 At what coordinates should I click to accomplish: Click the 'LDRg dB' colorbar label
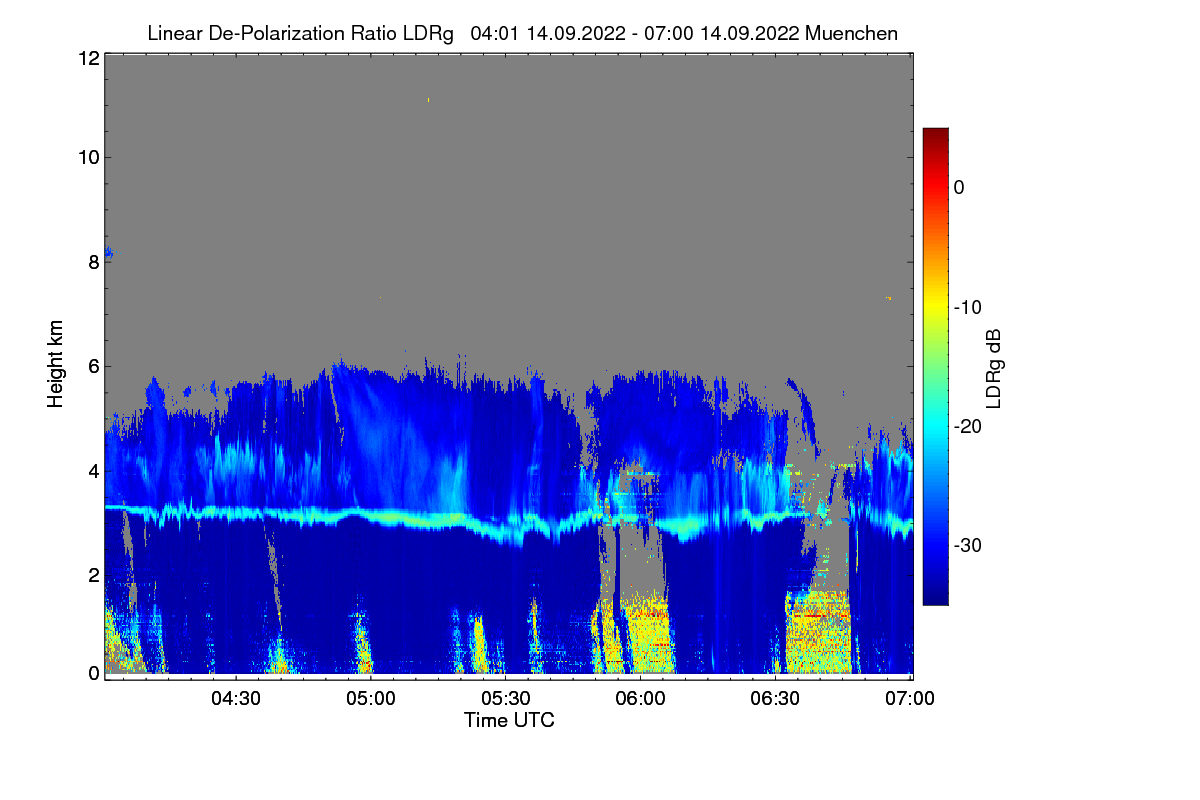pyautogui.click(x=994, y=369)
